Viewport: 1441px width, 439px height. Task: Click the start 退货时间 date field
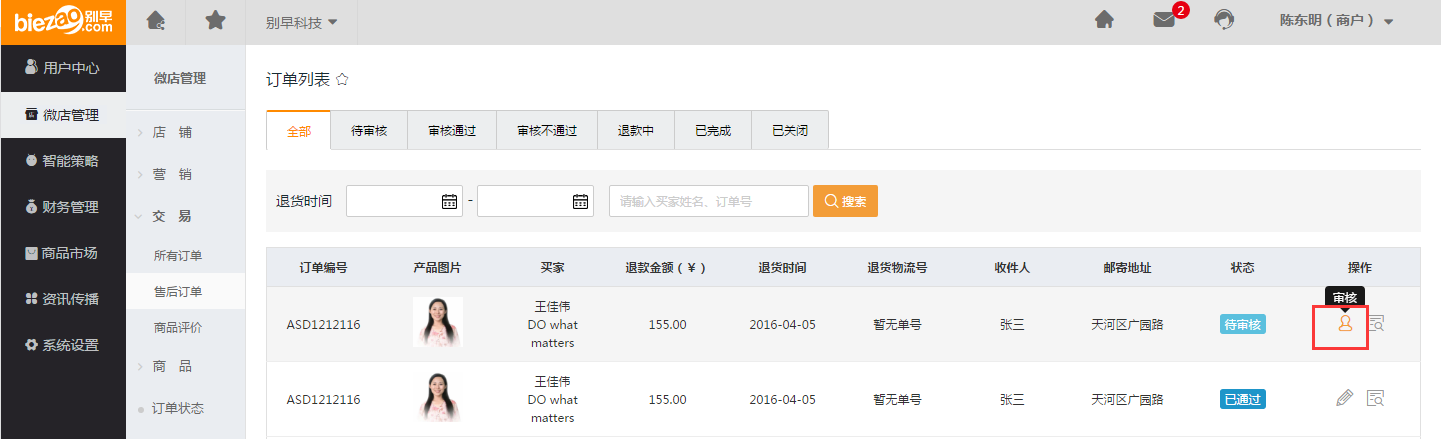(404, 201)
